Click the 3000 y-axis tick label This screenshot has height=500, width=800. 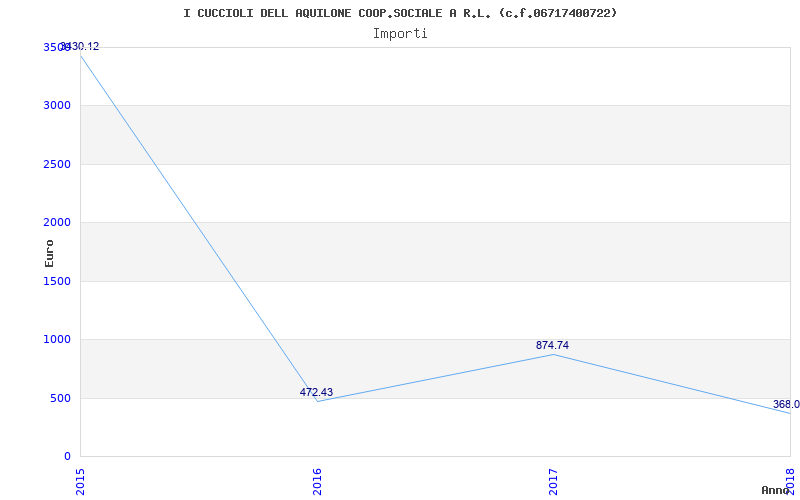point(57,106)
